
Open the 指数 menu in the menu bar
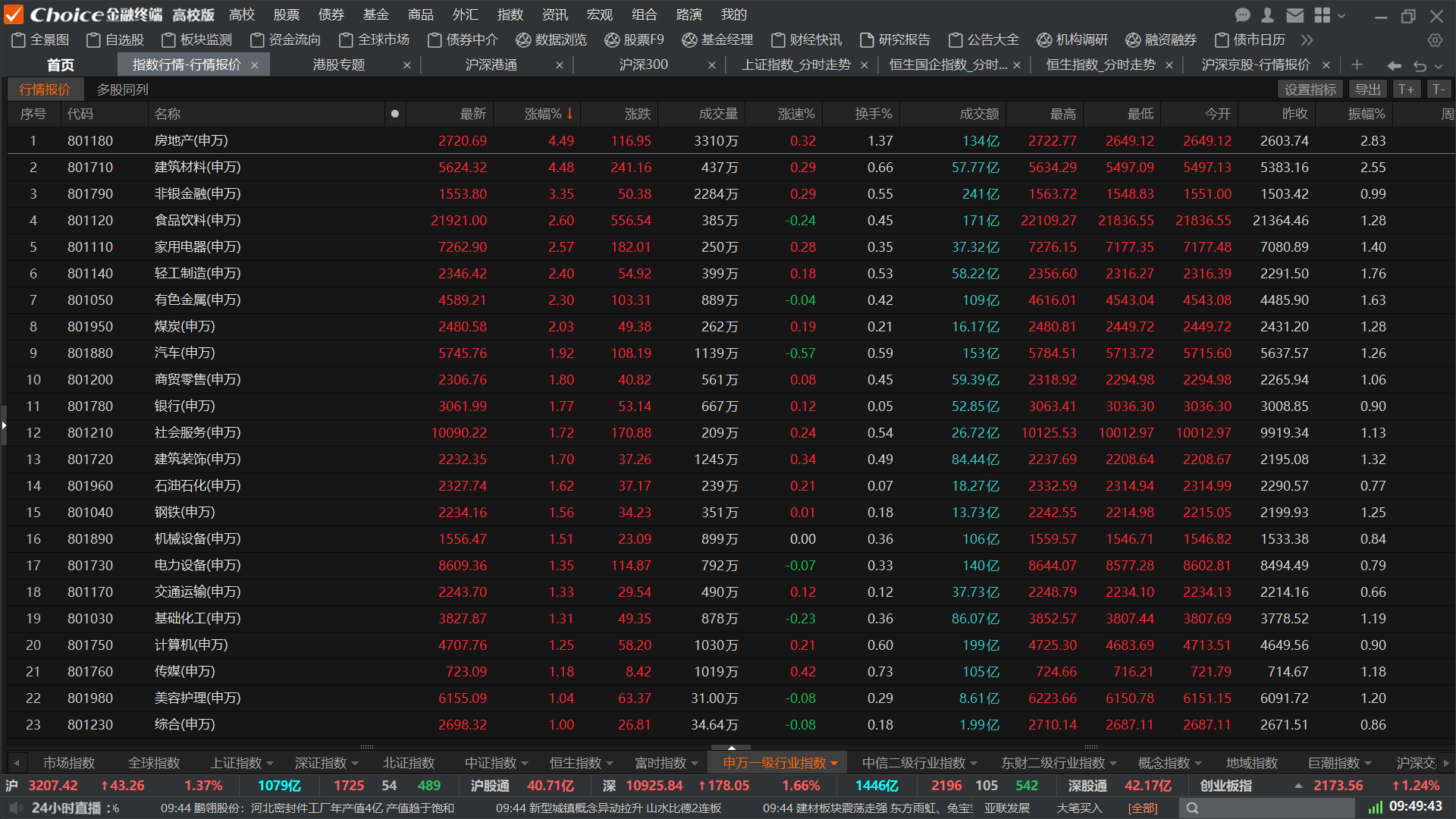click(x=510, y=15)
